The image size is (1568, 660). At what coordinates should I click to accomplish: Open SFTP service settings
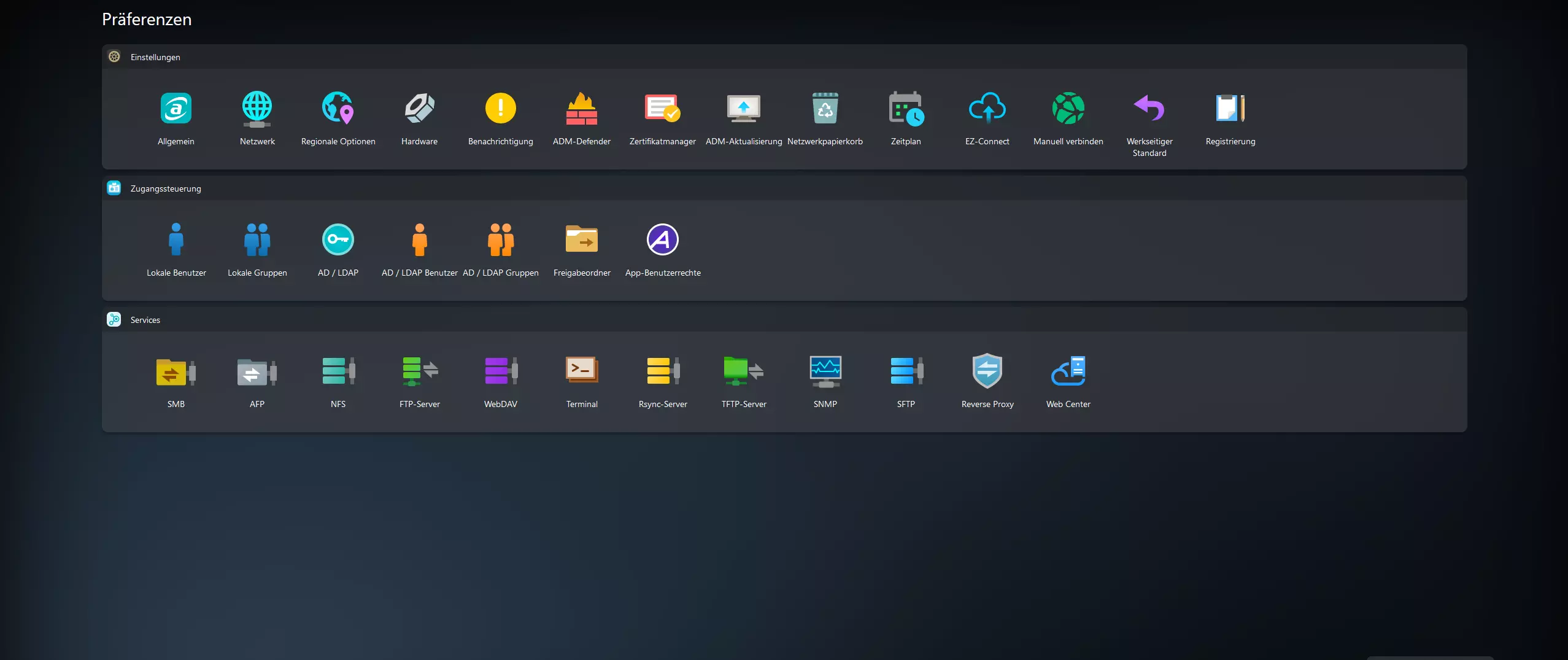[x=906, y=371]
